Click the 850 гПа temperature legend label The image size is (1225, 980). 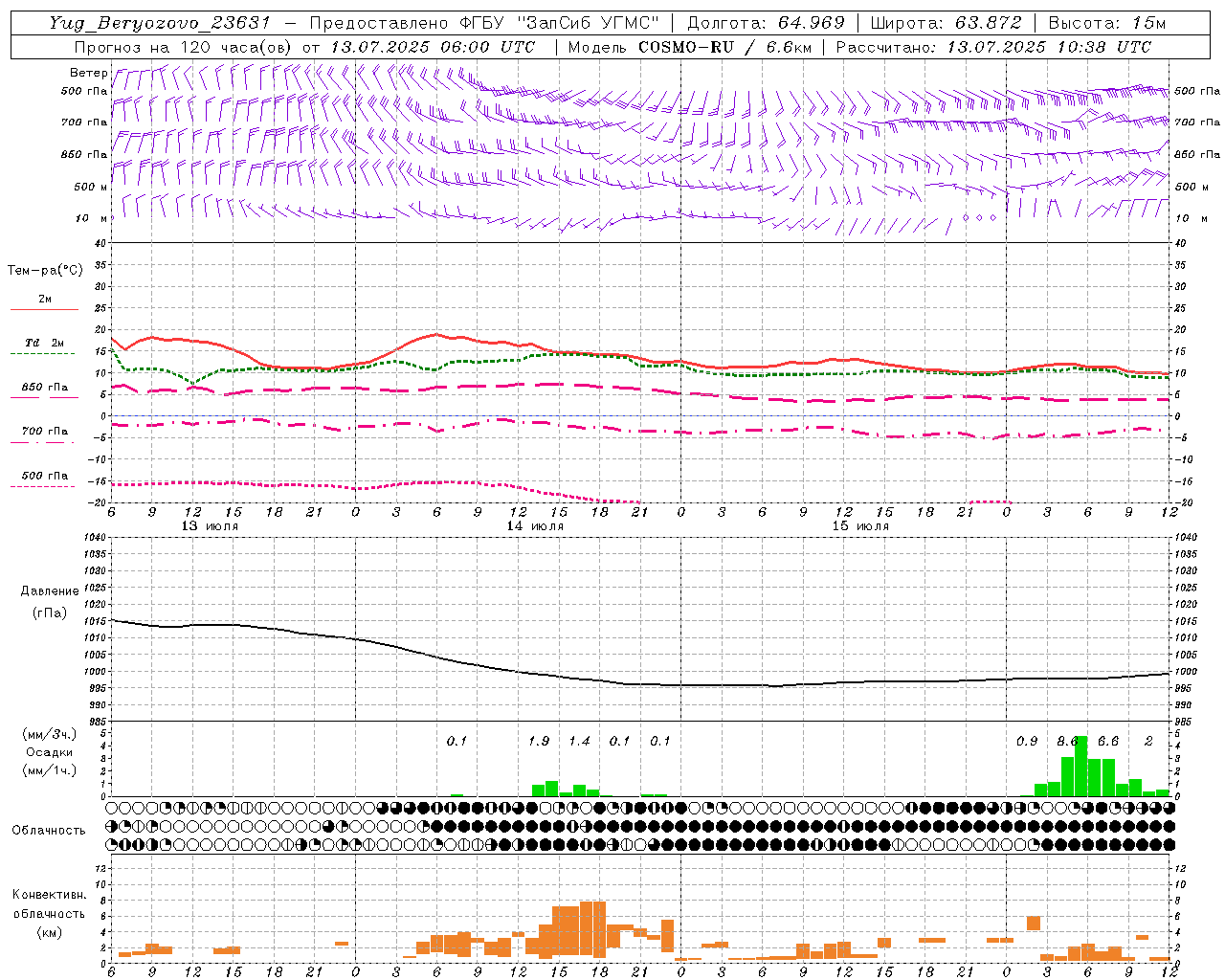[x=45, y=388]
